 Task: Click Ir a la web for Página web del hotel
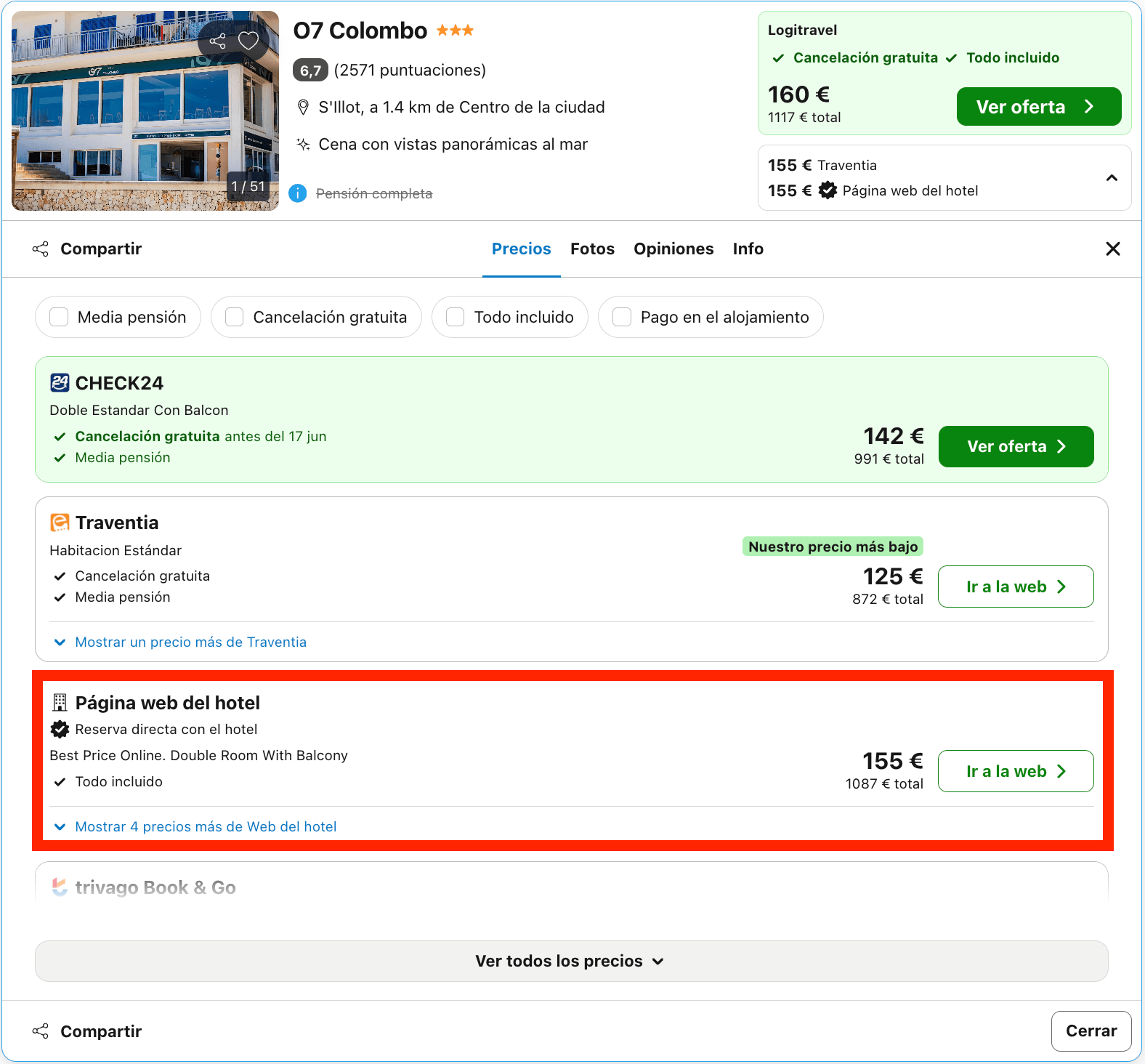1016,771
